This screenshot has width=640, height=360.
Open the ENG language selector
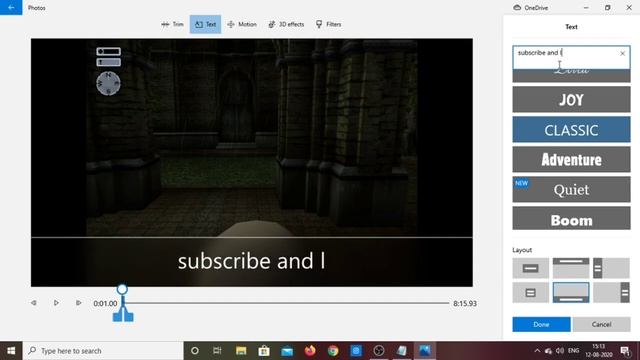click(573, 351)
